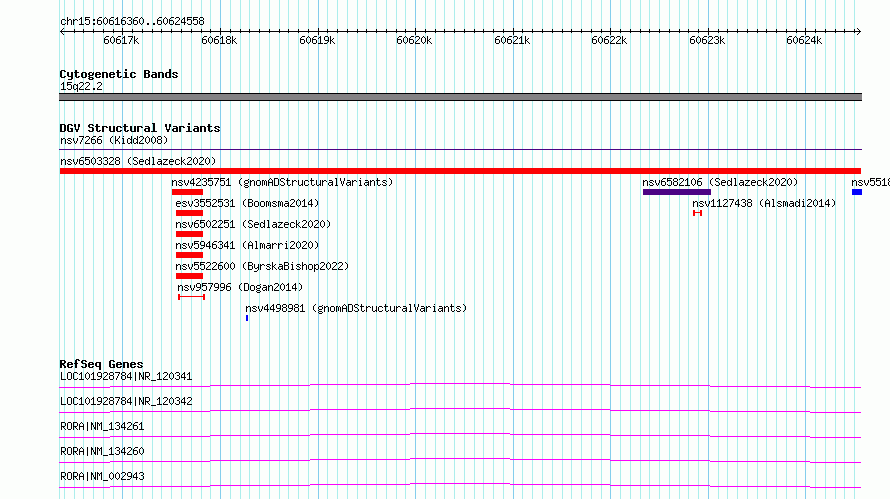Click the 60624k ruler tick label

coord(804,40)
